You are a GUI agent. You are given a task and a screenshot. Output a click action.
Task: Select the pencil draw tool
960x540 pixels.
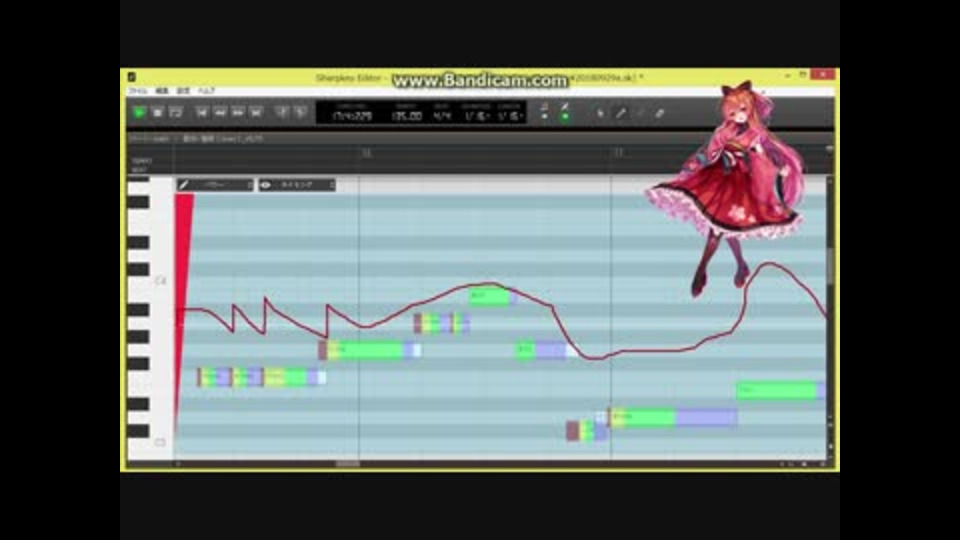click(x=620, y=113)
